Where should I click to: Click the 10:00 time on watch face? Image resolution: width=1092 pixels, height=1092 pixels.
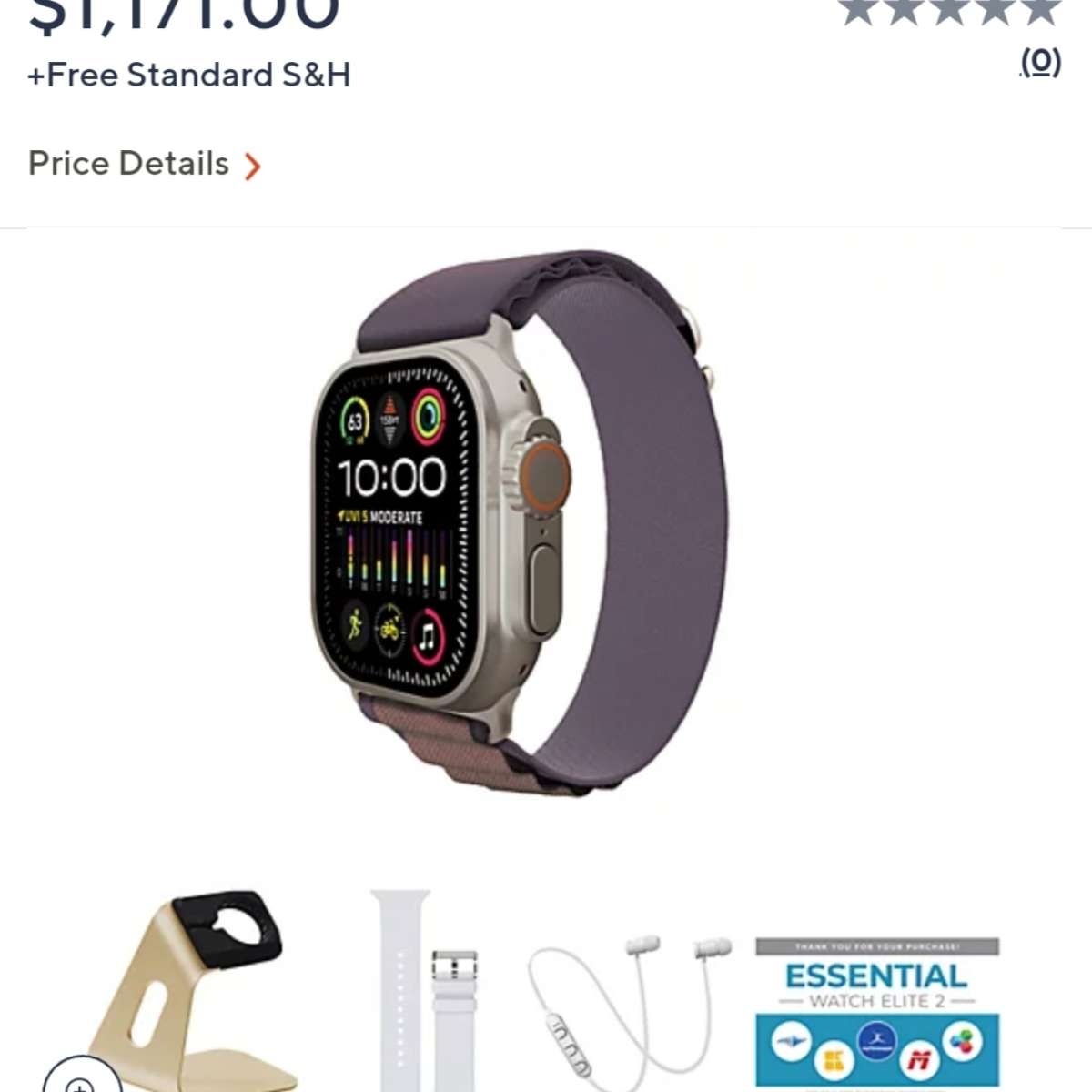pos(392,477)
